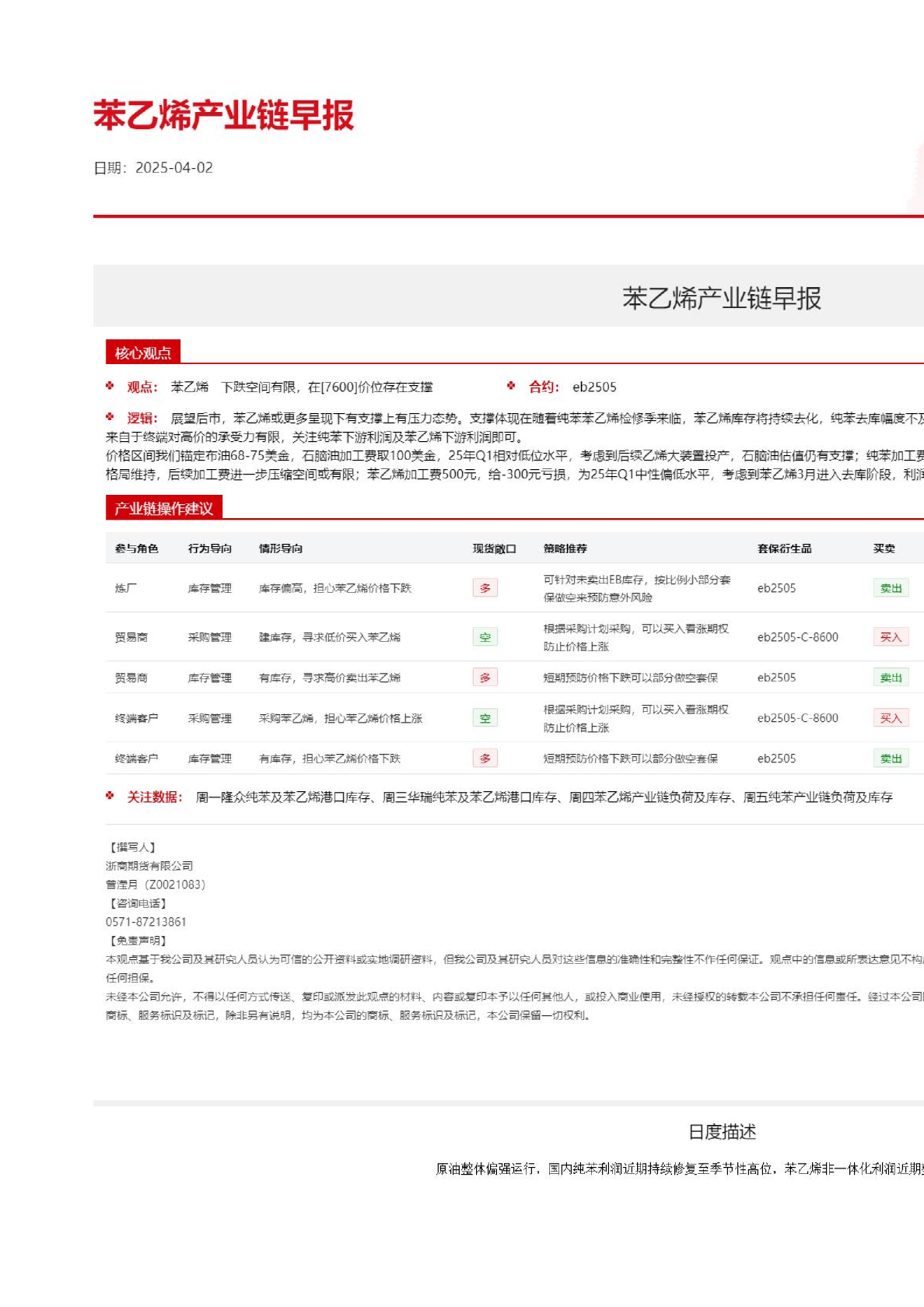Click the red bullet icon before 观点
The height and width of the screenshot is (1307, 924).
click(110, 386)
